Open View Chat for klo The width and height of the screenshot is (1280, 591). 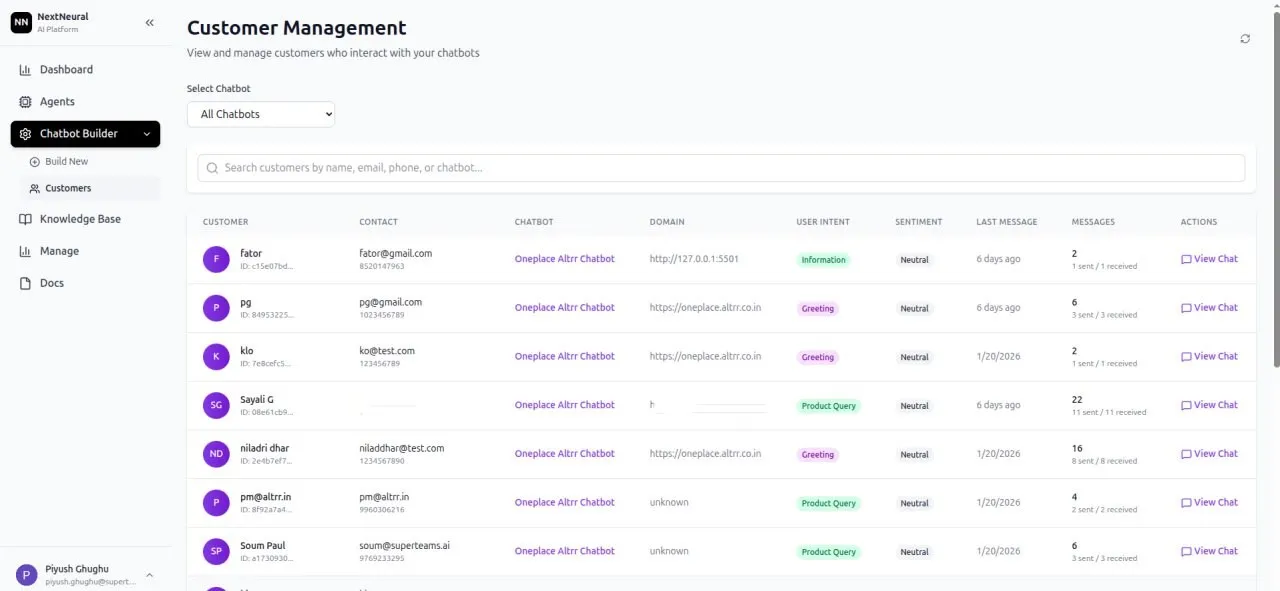[x=1209, y=357]
